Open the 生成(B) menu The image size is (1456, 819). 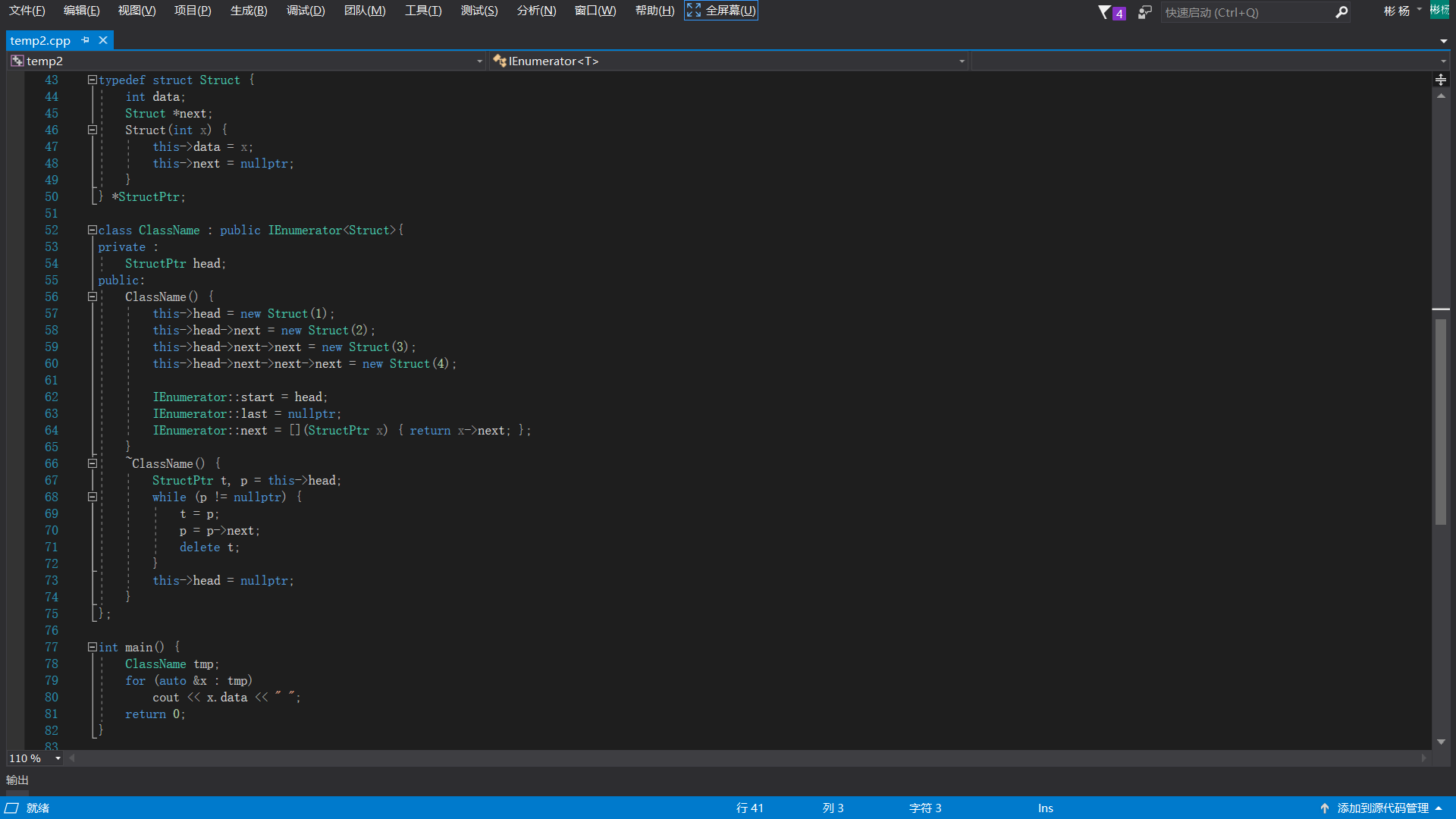click(249, 11)
